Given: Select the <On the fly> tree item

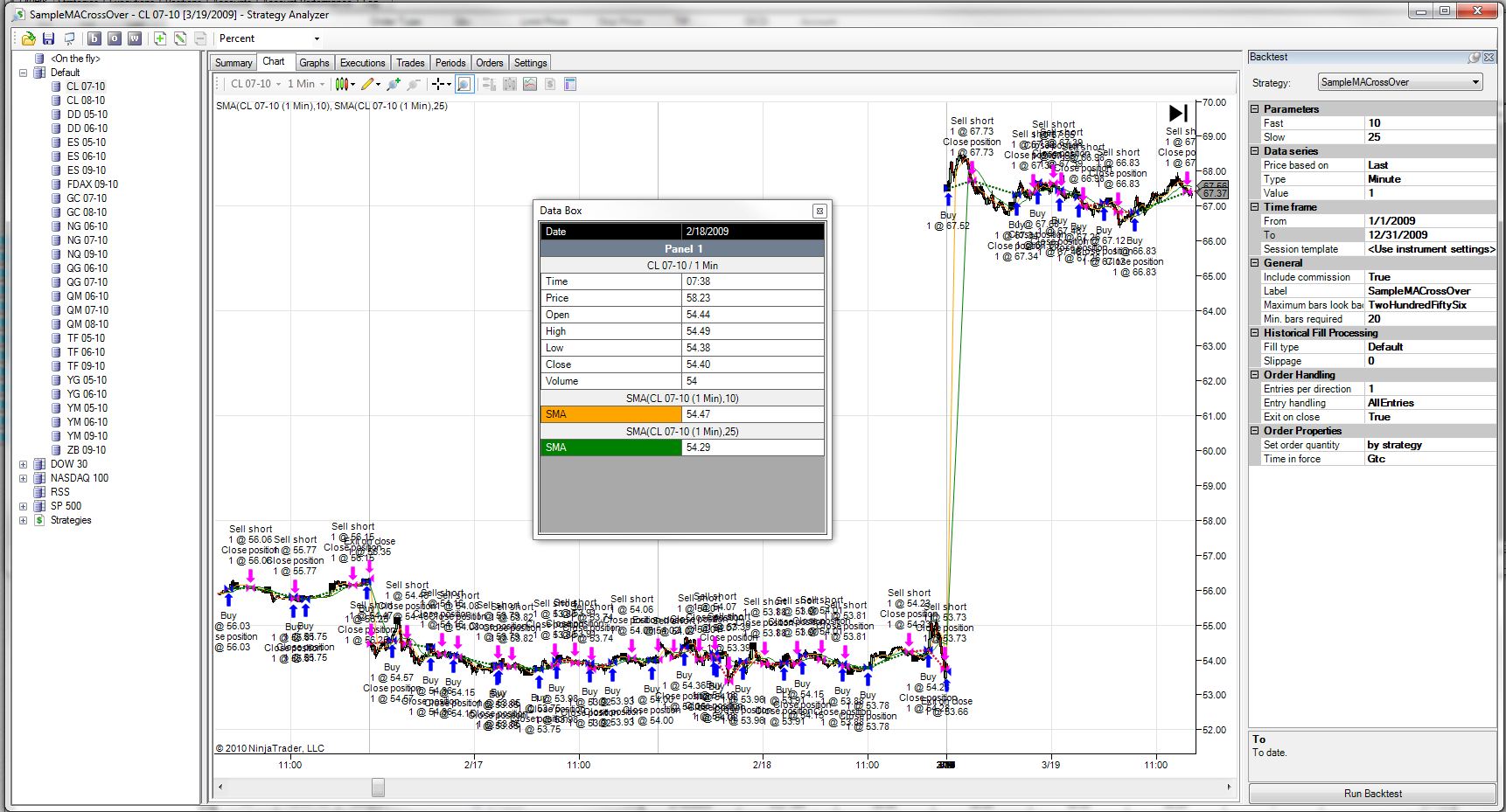Looking at the screenshot, I should [x=75, y=59].
